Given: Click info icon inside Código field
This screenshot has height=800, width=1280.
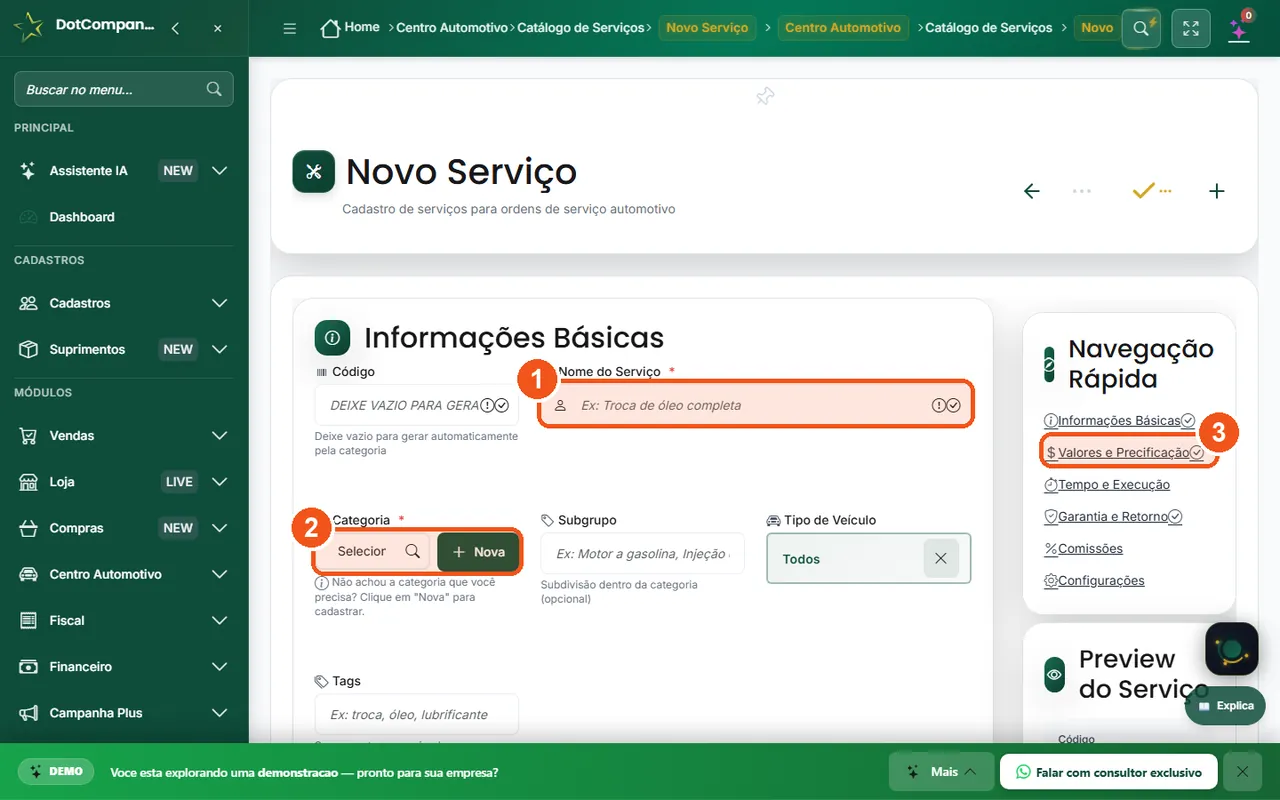Looking at the screenshot, I should click(x=487, y=405).
